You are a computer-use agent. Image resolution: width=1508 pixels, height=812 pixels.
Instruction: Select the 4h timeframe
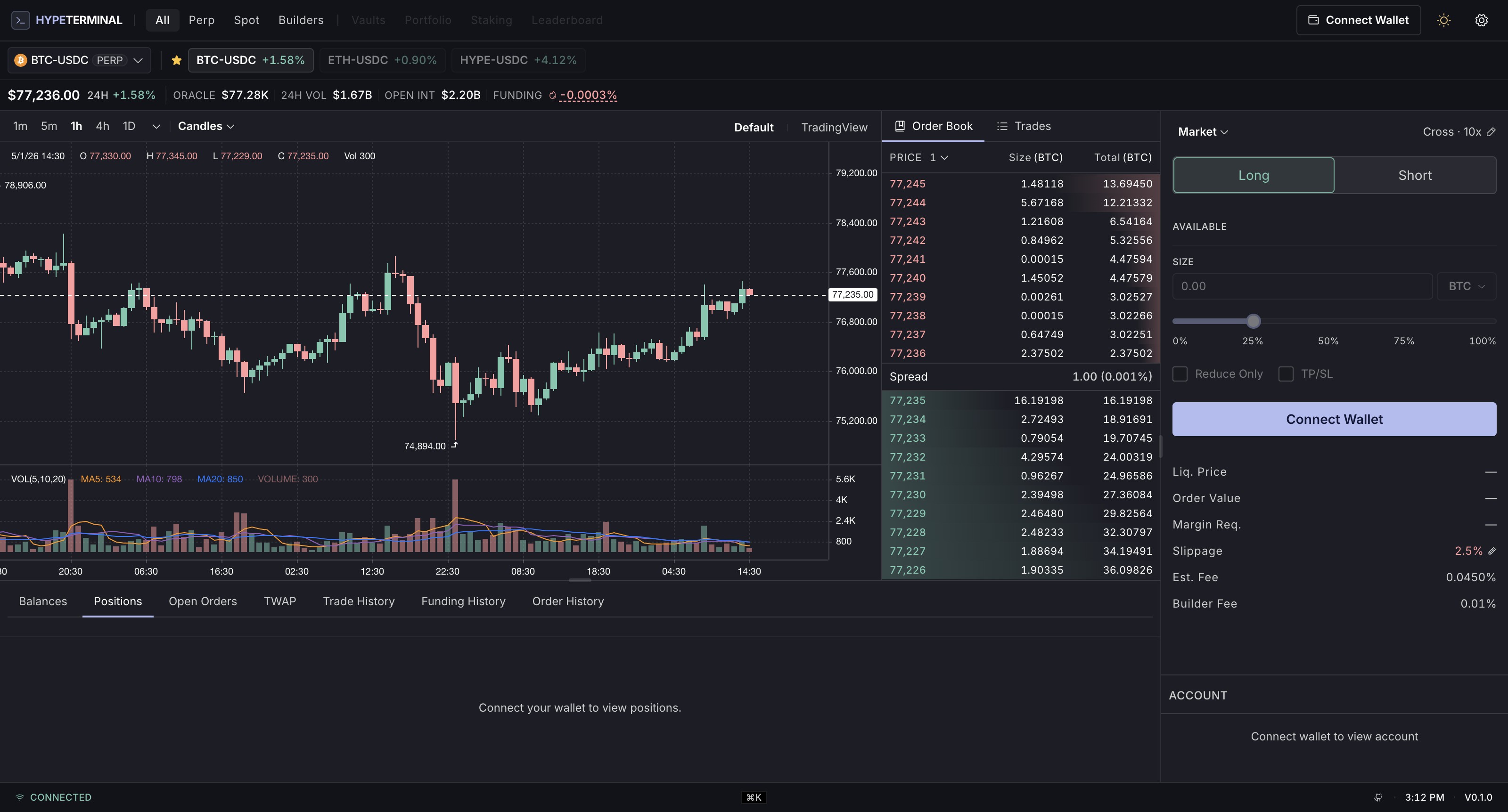click(x=102, y=126)
